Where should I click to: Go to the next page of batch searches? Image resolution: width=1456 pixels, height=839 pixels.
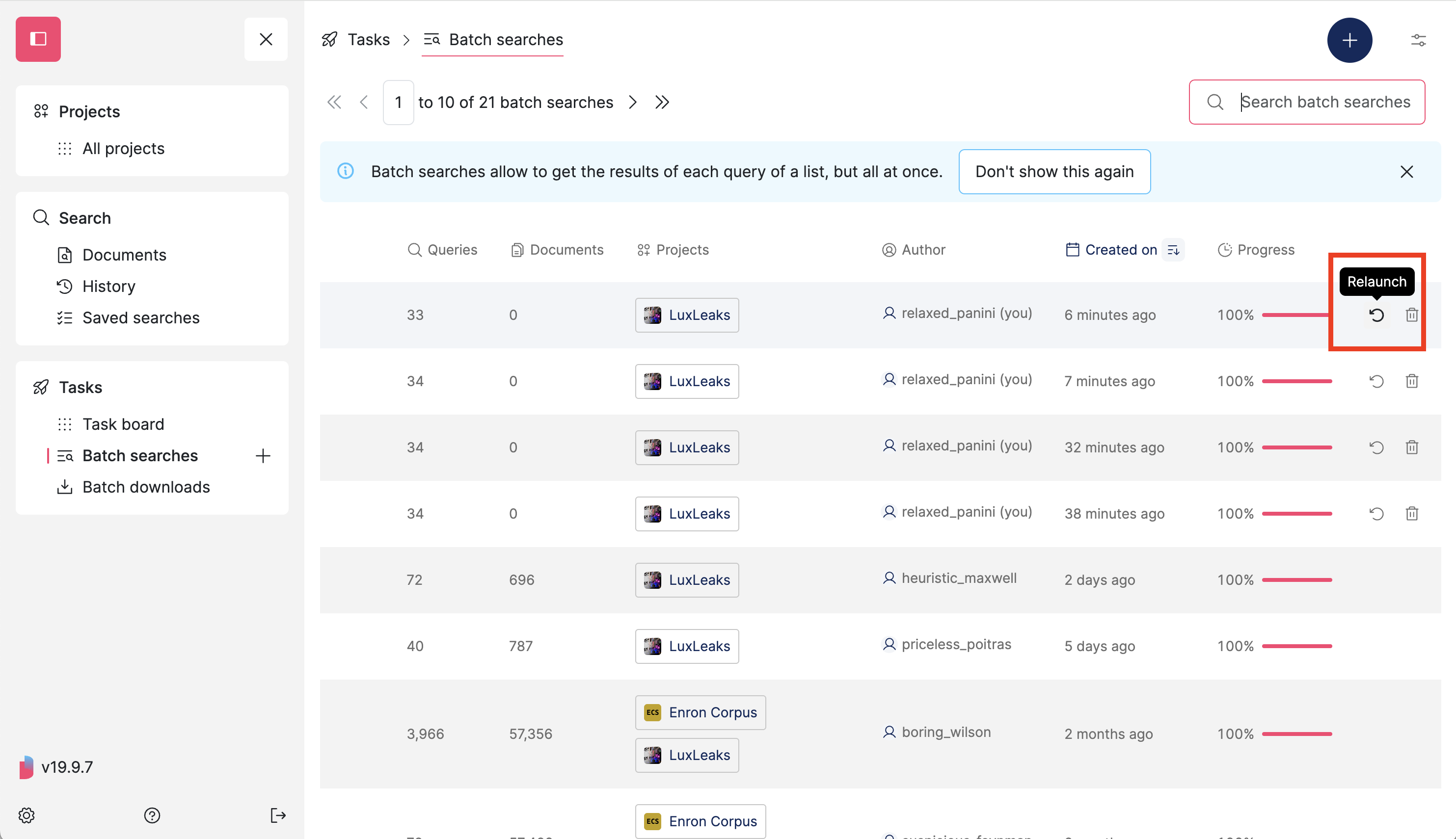pos(633,102)
